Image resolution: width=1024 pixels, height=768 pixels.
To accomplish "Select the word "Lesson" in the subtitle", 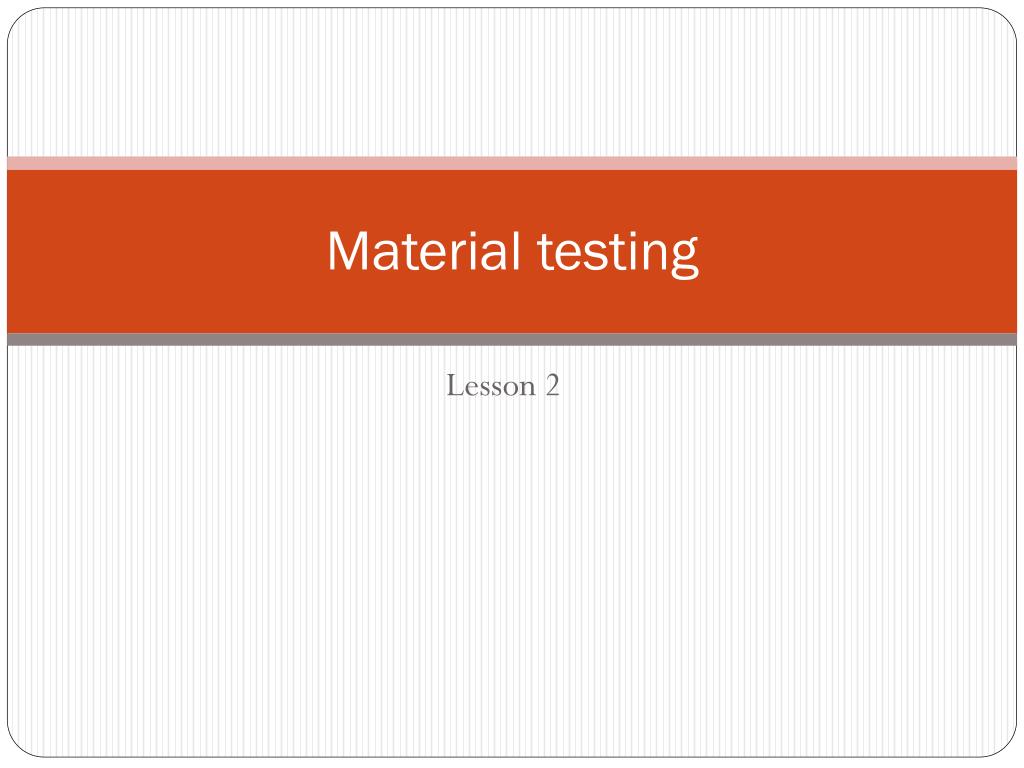I will point(491,385).
